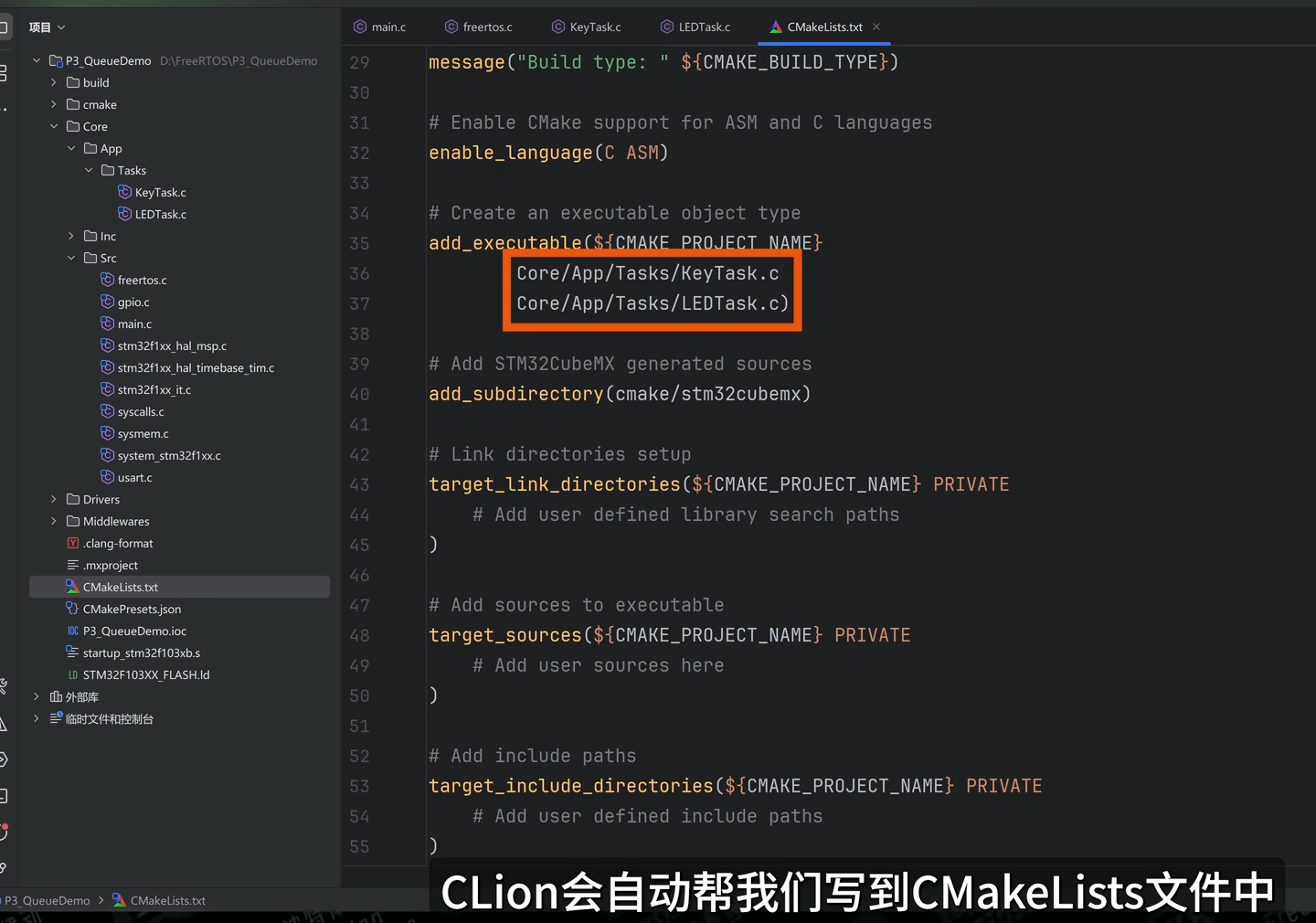Click the CMakeLists.txt CMake icon in tree
The width and height of the screenshot is (1316, 923).
(x=73, y=587)
